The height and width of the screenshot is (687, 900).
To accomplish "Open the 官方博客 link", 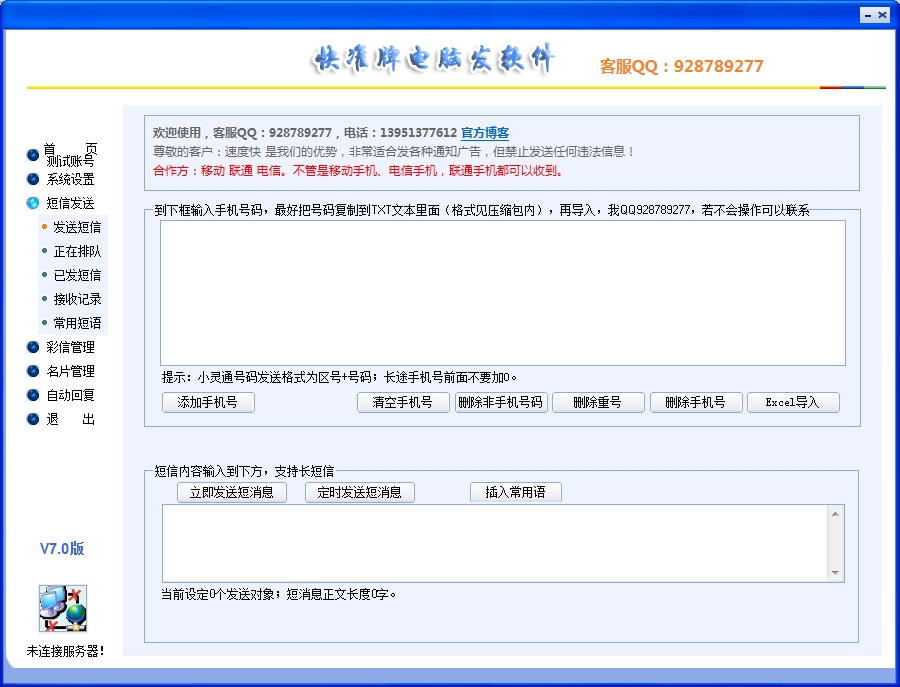I will coord(484,132).
